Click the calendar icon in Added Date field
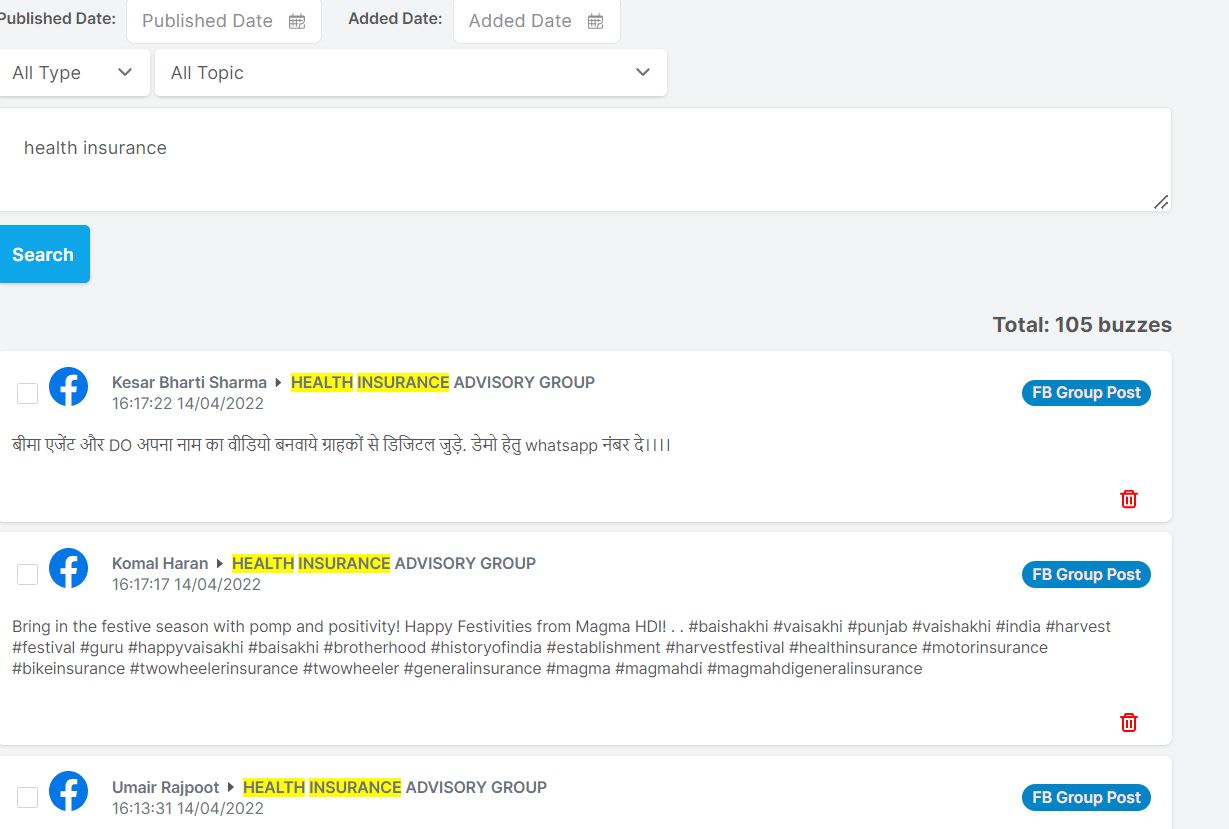The image size is (1229, 829). pyautogui.click(x=595, y=21)
